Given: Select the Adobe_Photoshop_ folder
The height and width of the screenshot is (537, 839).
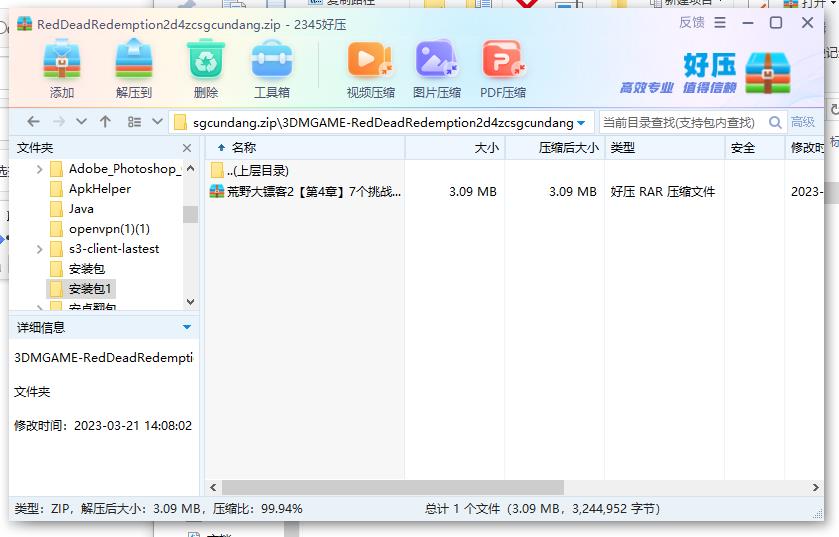Looking at the screenshot, I should pos(115,169).
